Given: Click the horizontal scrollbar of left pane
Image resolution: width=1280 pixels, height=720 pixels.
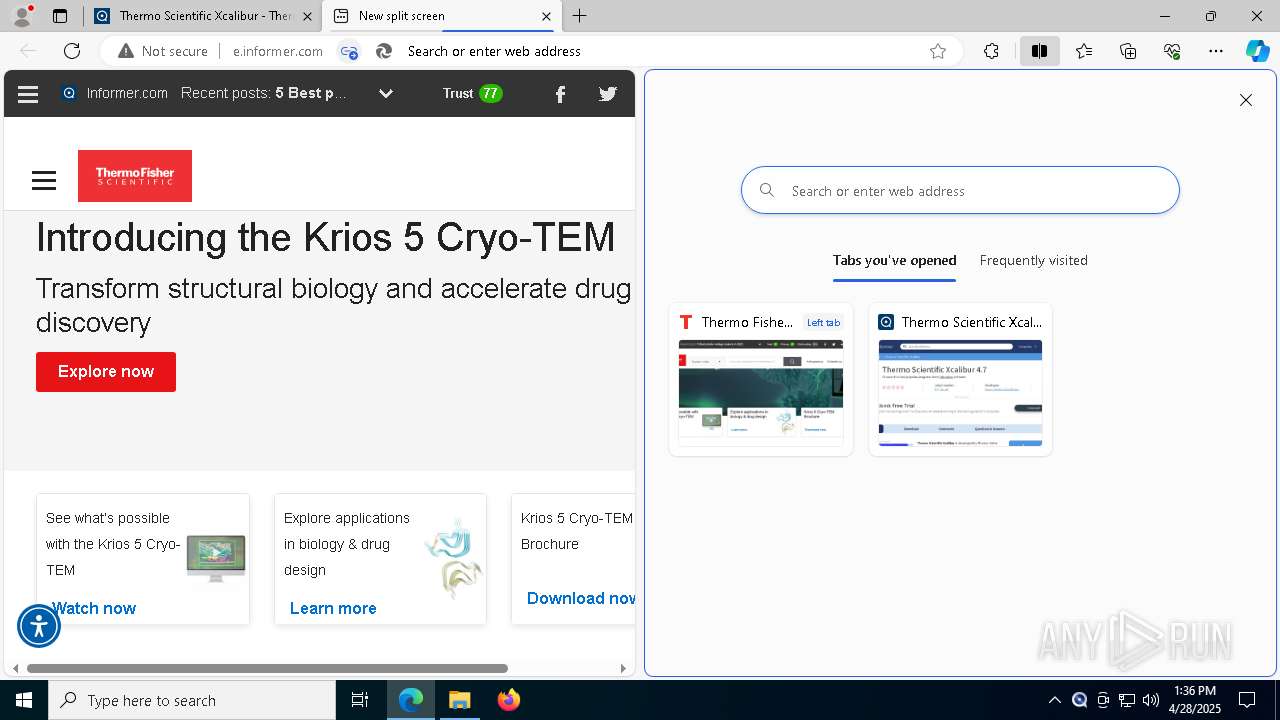Looking at the screenshot, I should [x=267, y=668].
